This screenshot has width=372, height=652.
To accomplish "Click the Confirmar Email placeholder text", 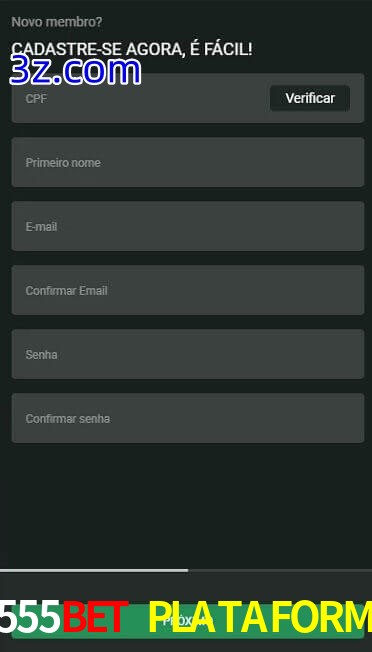I will 67,291.
